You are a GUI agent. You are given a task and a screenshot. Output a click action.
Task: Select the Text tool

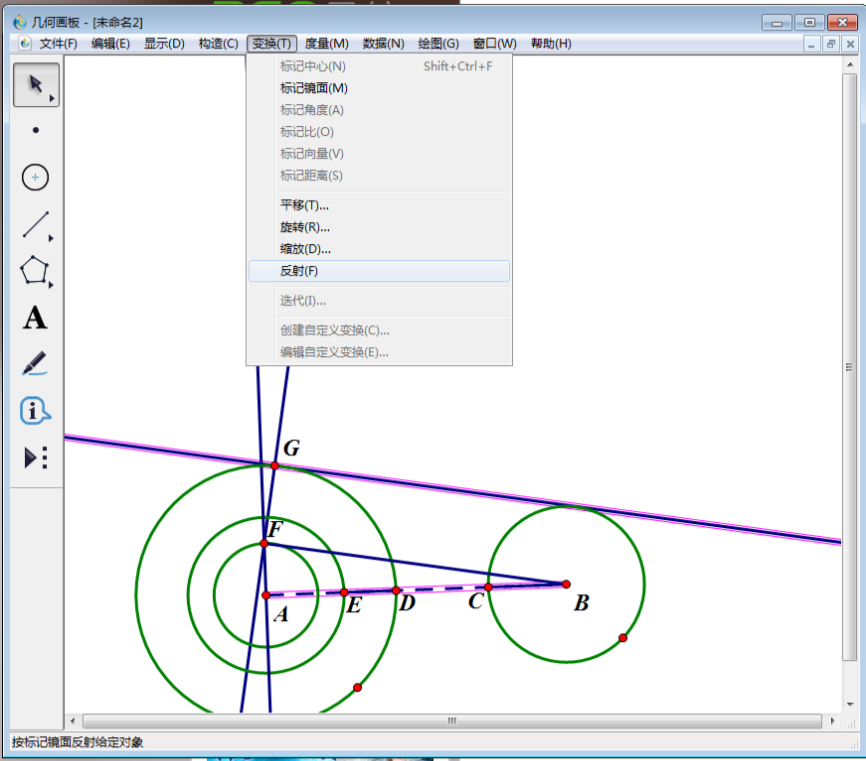click(x=35, y=318)
